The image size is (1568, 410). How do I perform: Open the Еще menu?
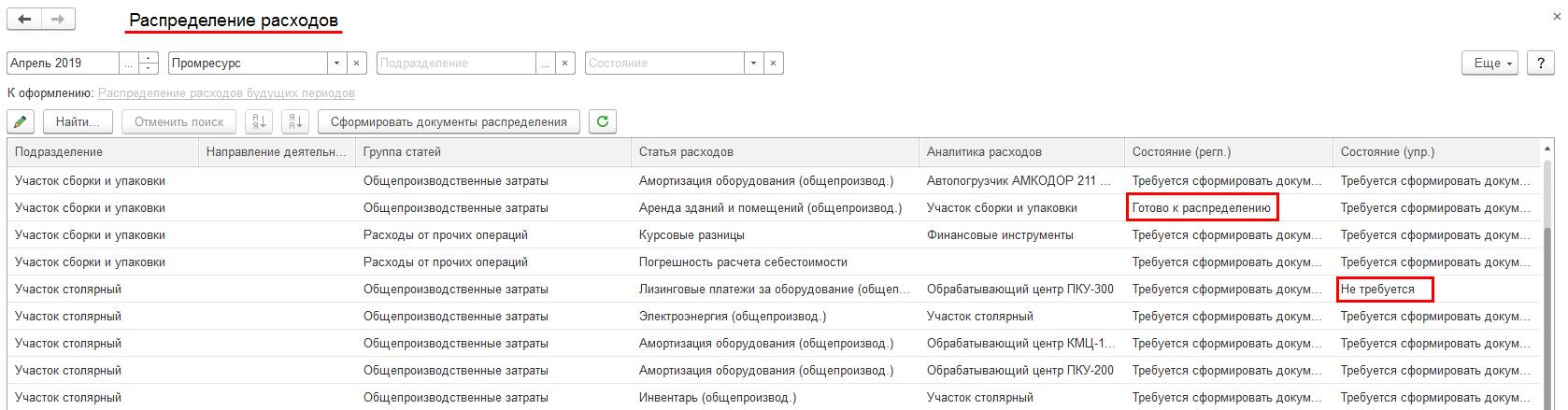click(1491, 64)
